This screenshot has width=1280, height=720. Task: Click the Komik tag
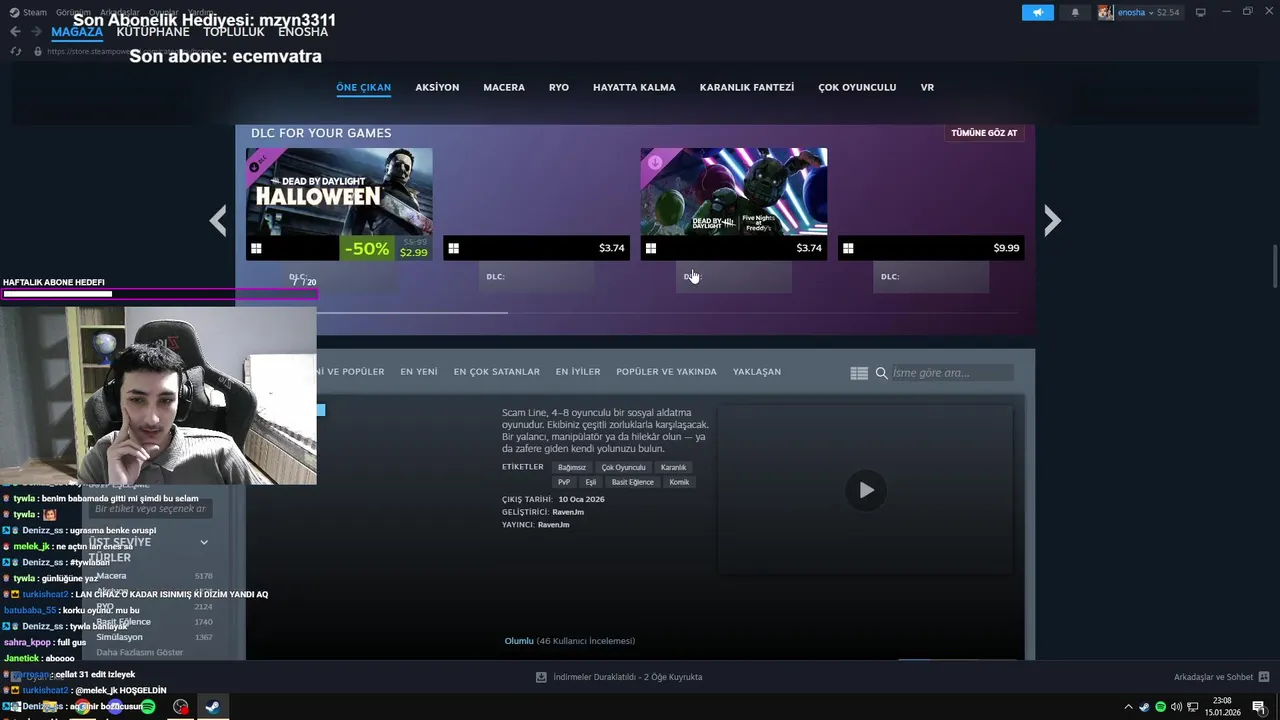(679, 482)
